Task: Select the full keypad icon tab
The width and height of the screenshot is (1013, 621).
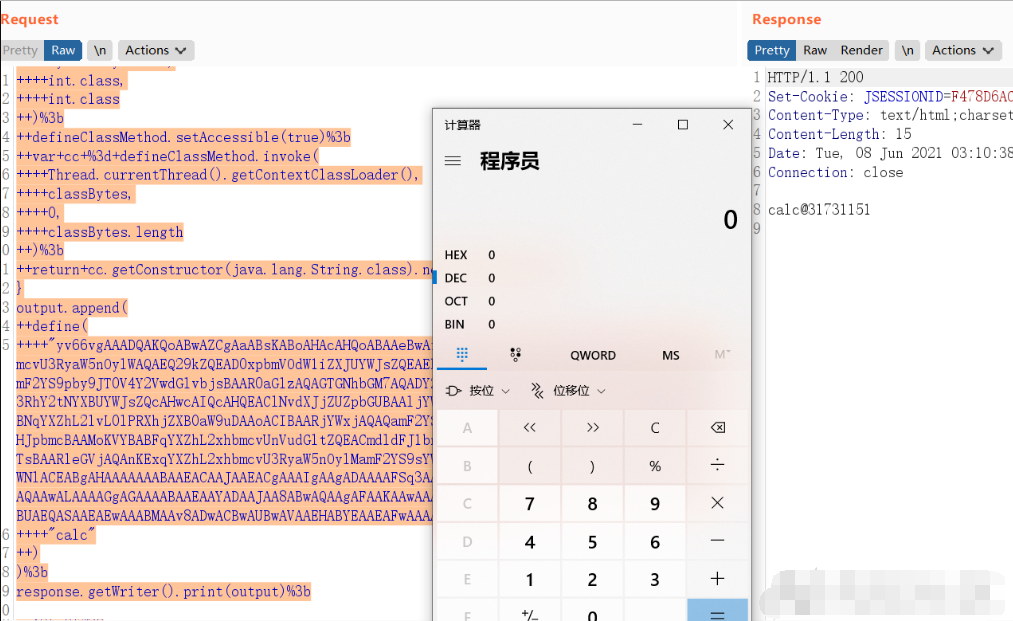Action: click(462, 354)
